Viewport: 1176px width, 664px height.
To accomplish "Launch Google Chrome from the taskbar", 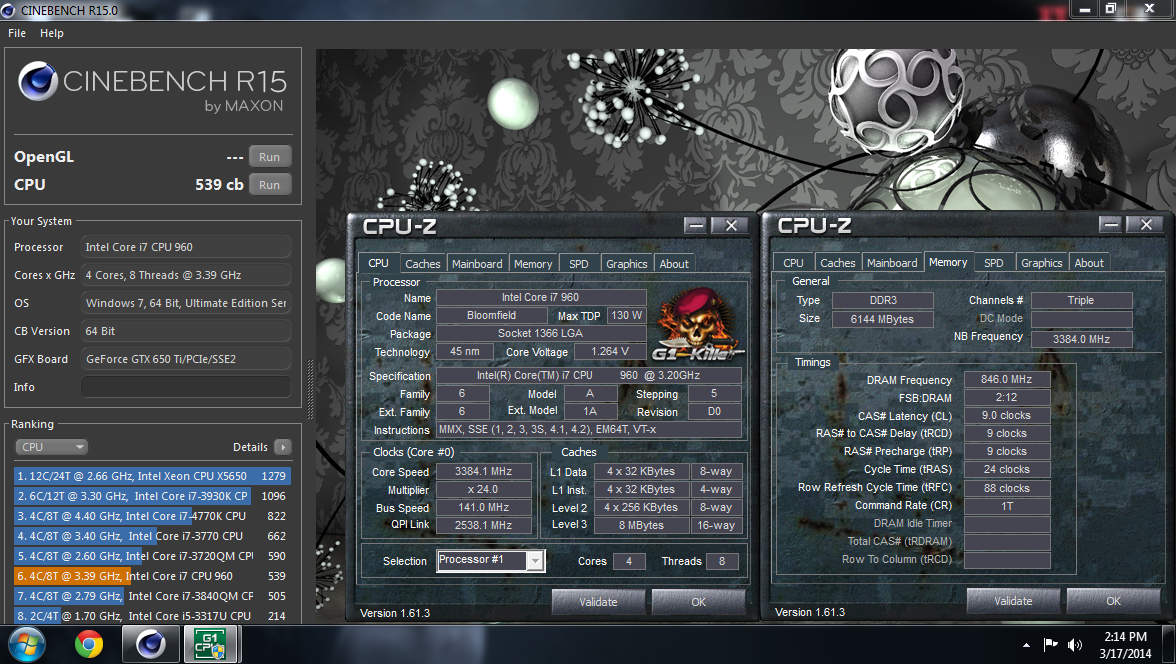I will 89,644.
